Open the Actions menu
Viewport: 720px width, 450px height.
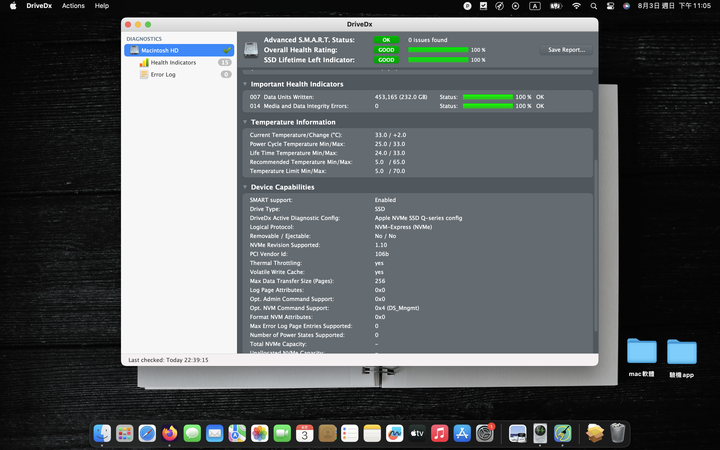point(73,6)
